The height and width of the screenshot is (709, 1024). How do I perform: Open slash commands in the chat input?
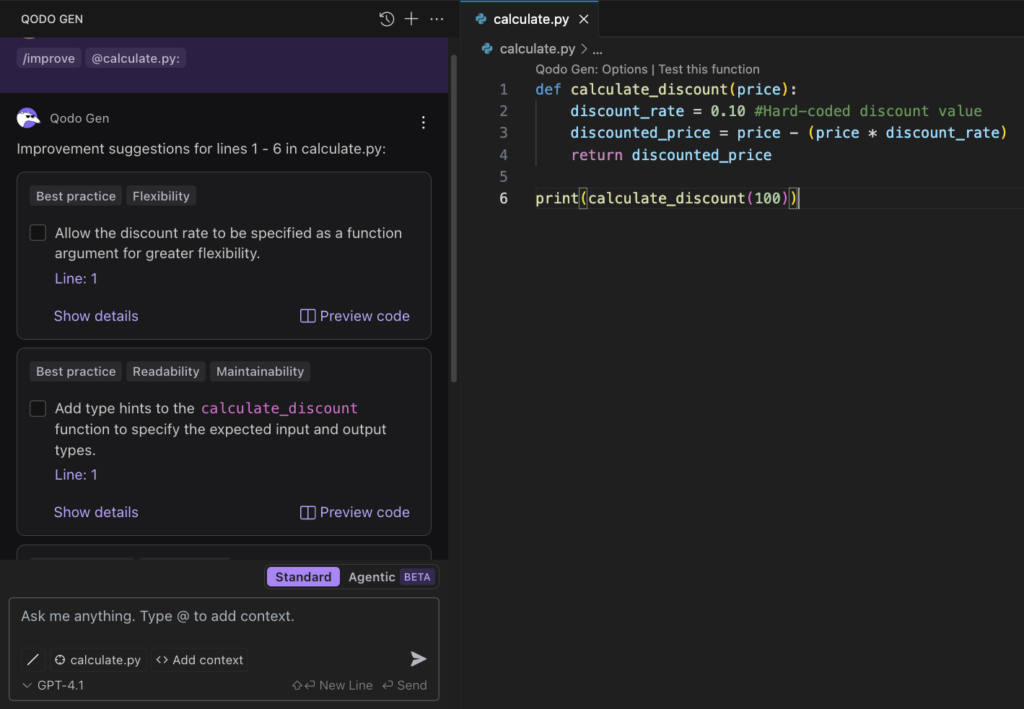tap(32, 659)
